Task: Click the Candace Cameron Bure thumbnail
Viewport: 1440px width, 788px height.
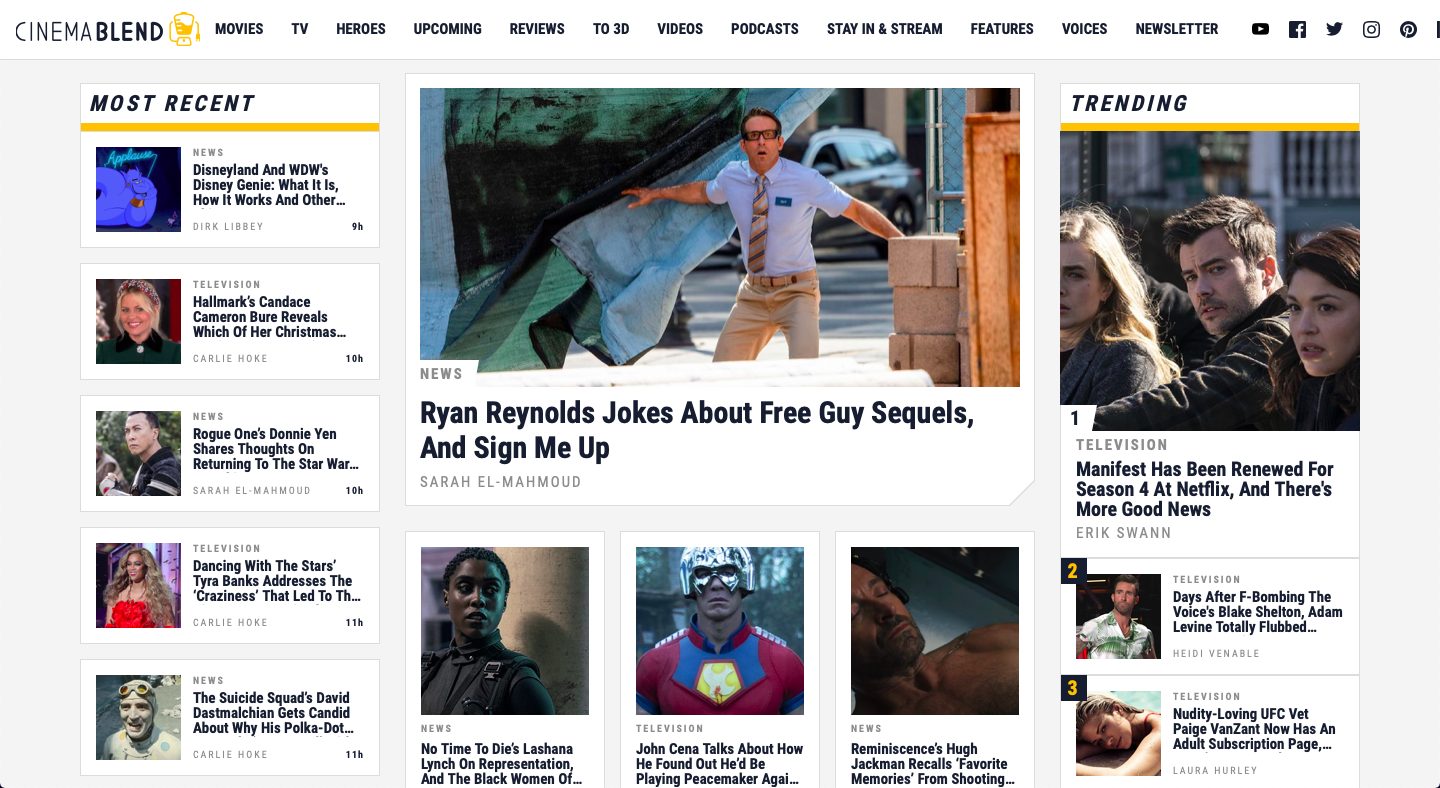Action: pyautogui.click(x=138, y=322)
